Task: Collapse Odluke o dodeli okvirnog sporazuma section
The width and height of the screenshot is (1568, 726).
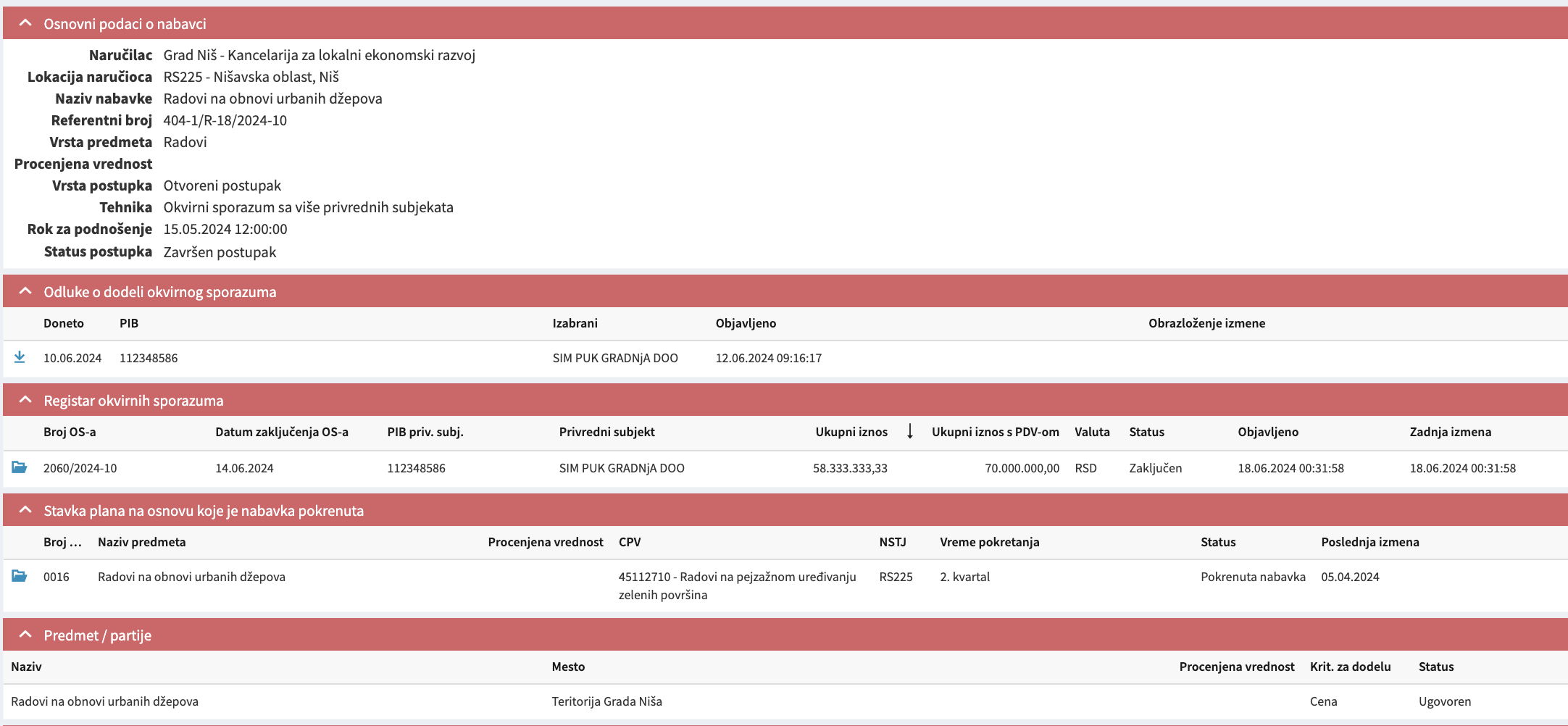Action: click(x=25, y=291)
